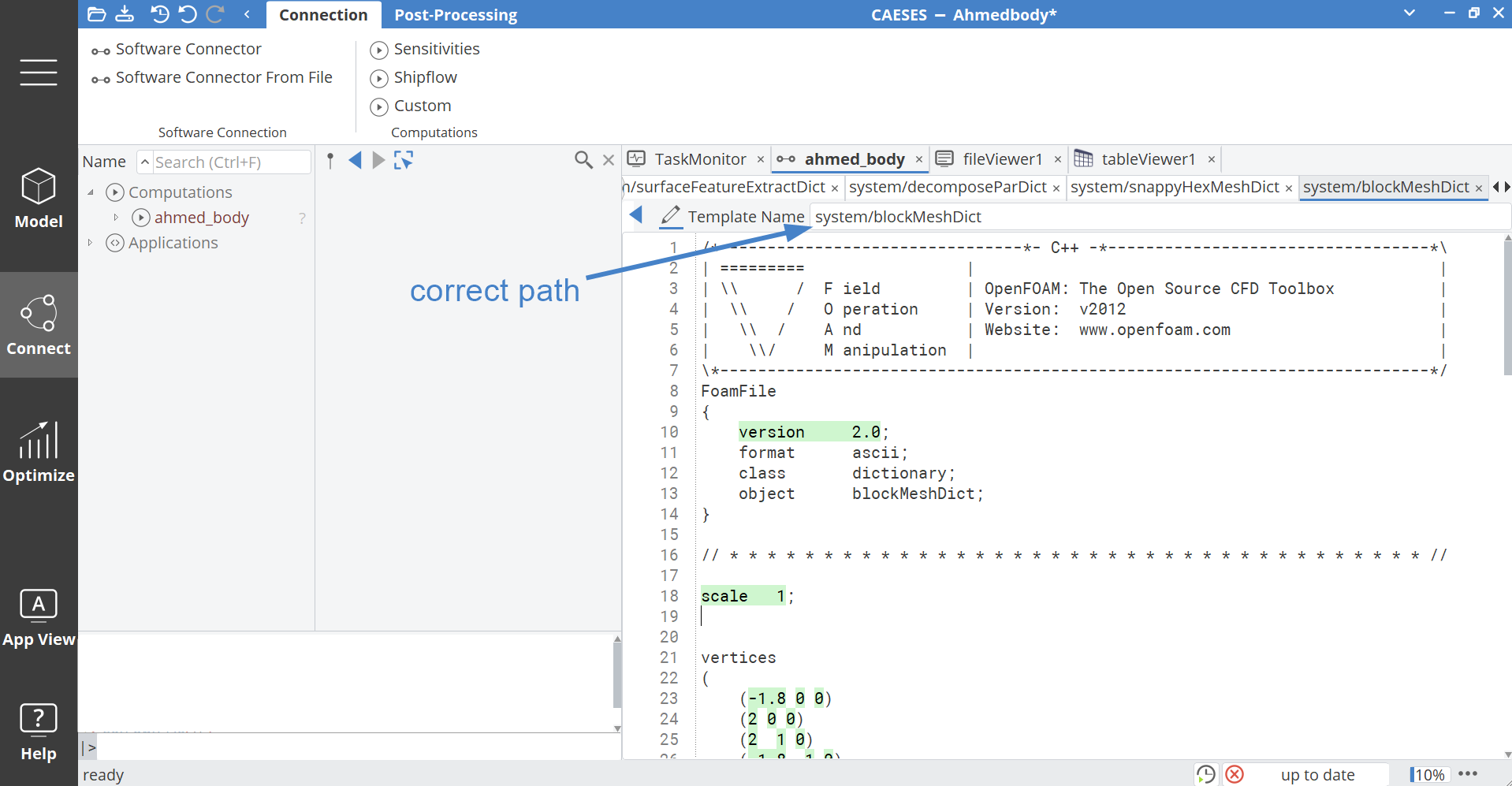Add a Custom computation
The width and height of the screenshot is (1512, 786).
coord(411,106)
